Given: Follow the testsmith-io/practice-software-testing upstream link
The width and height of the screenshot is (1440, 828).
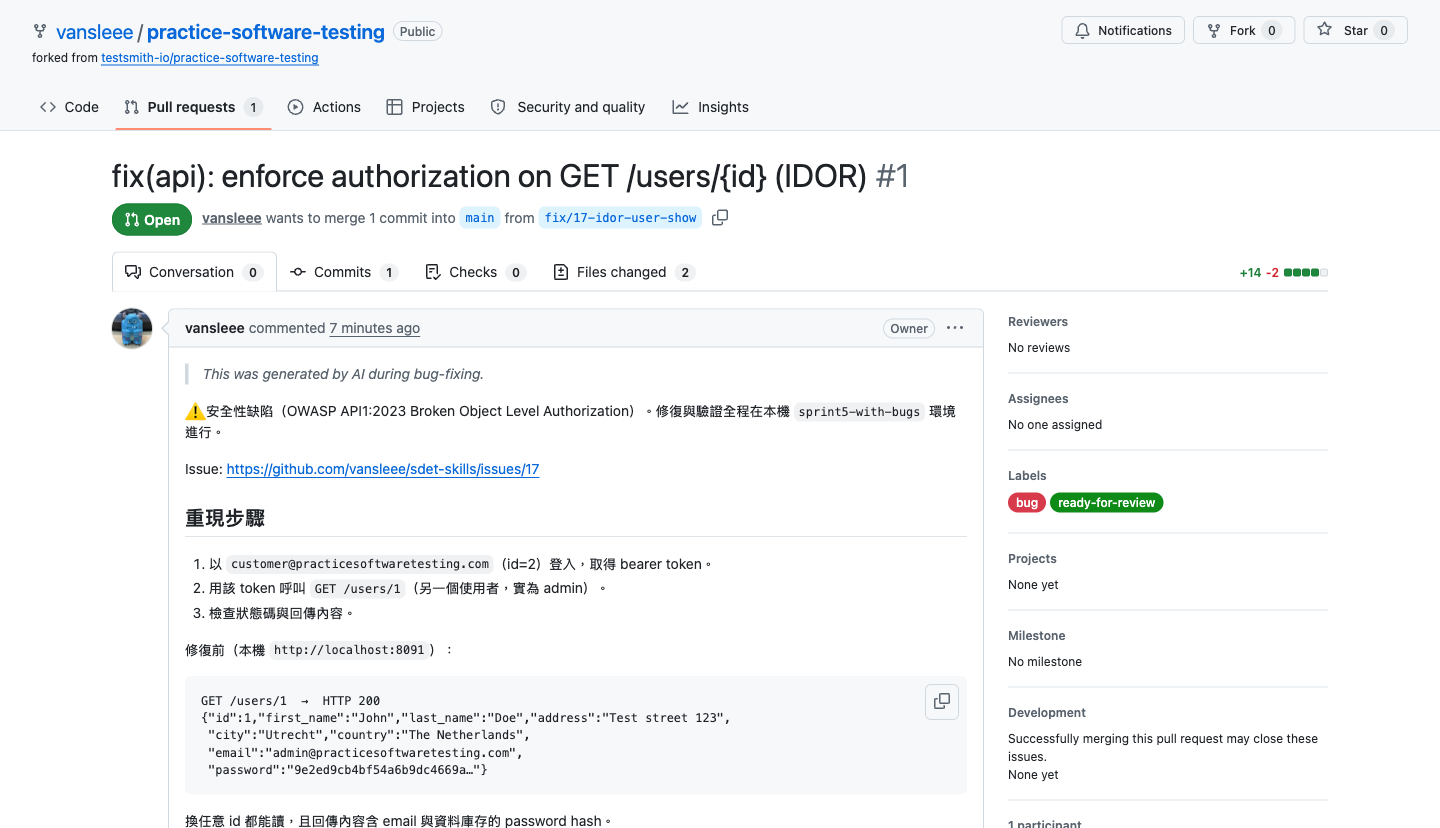Looking at the screenshot, I should pos(210,58).
